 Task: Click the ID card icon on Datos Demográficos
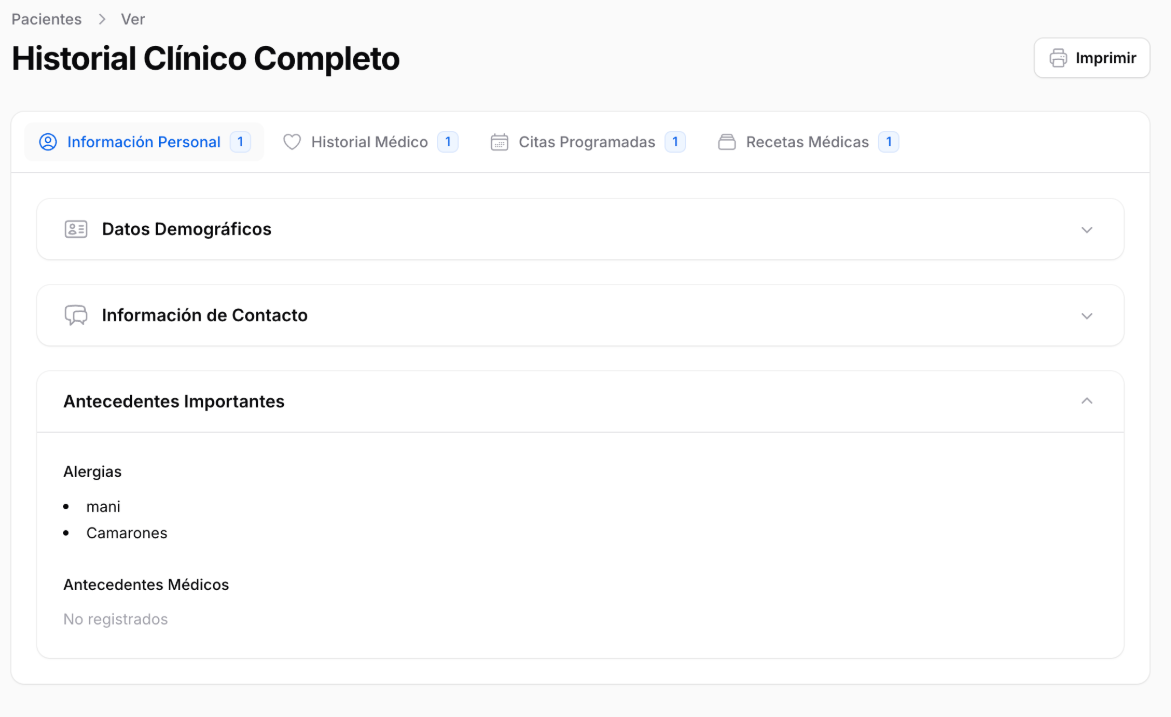(x=76, y=229)
